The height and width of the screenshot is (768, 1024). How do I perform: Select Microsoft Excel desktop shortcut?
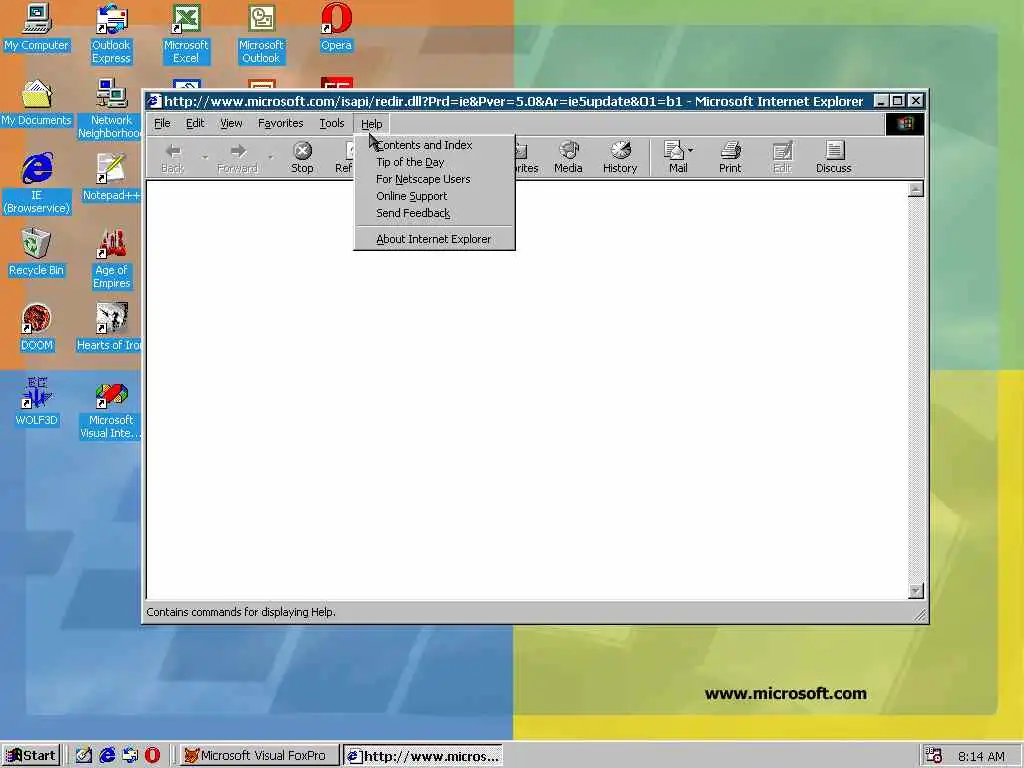(186, 34)
